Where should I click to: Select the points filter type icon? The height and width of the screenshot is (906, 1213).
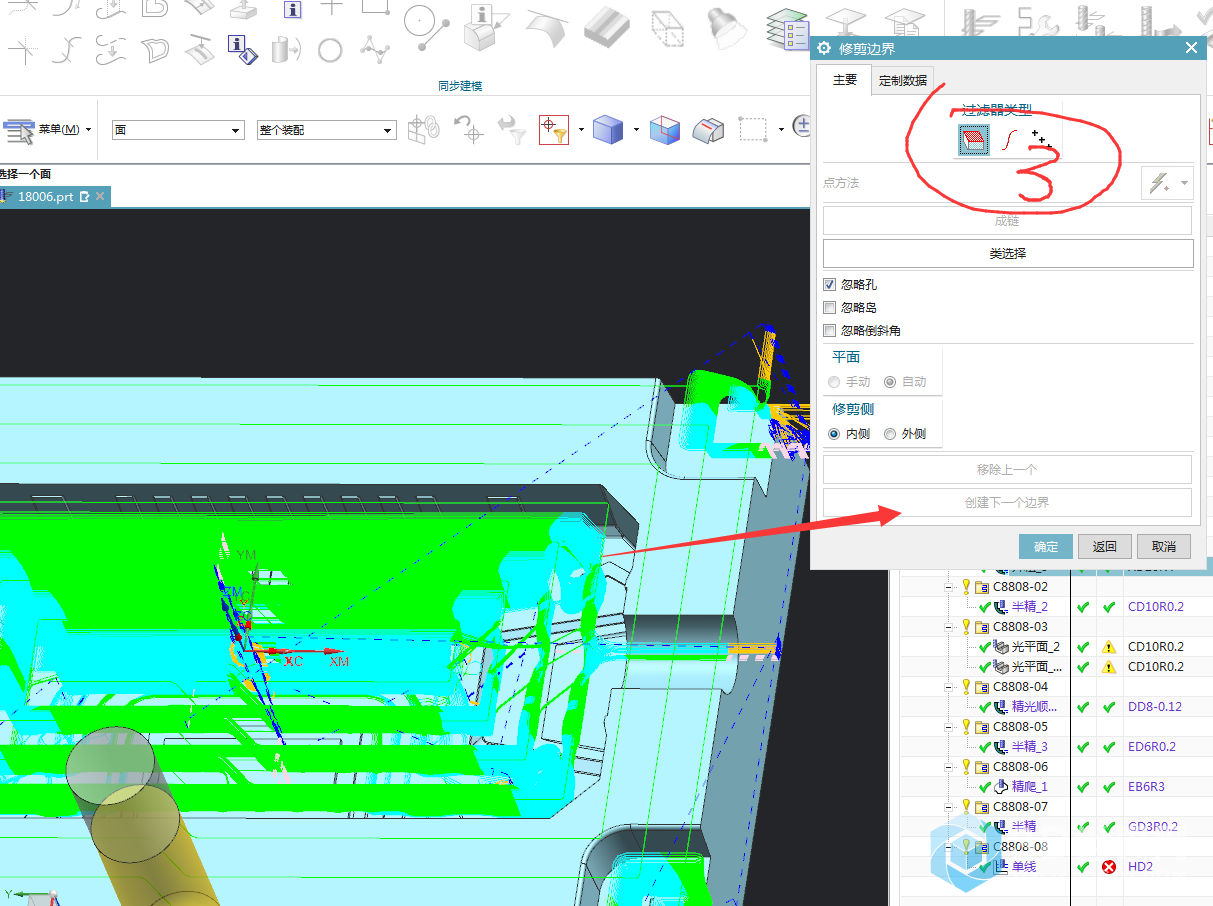[1041, 139]
